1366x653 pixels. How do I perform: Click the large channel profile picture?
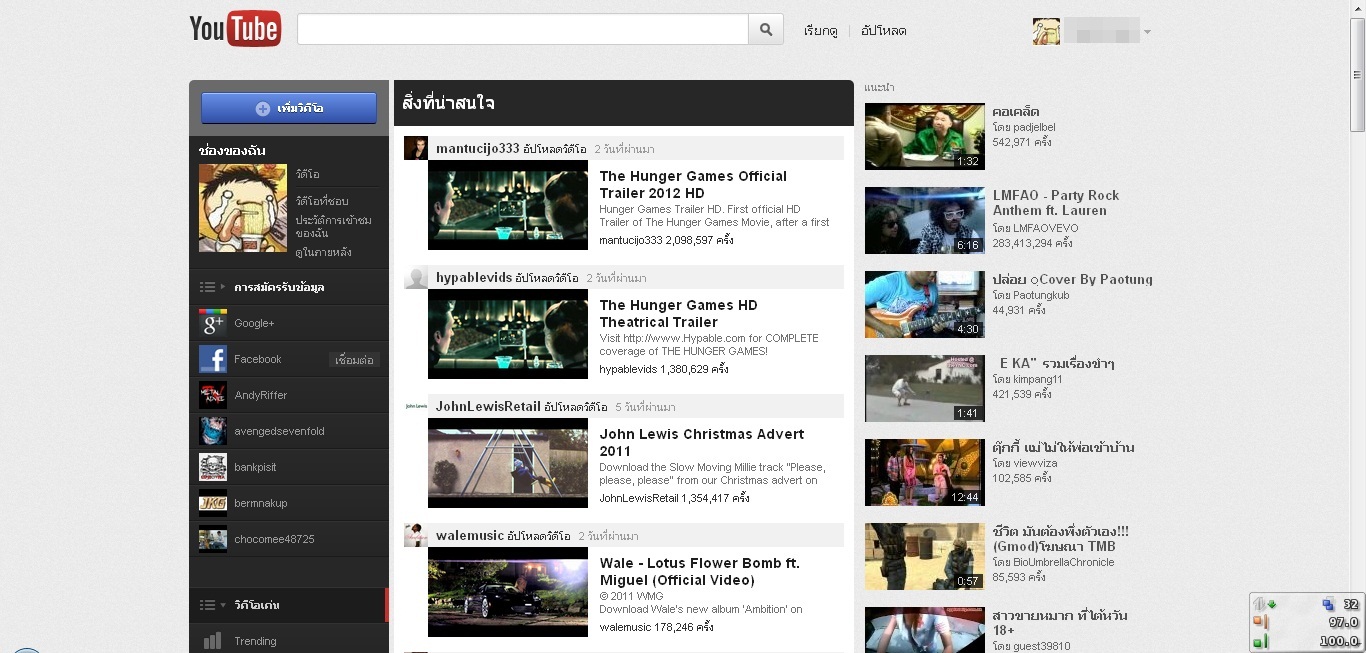(x=243, y=208)
